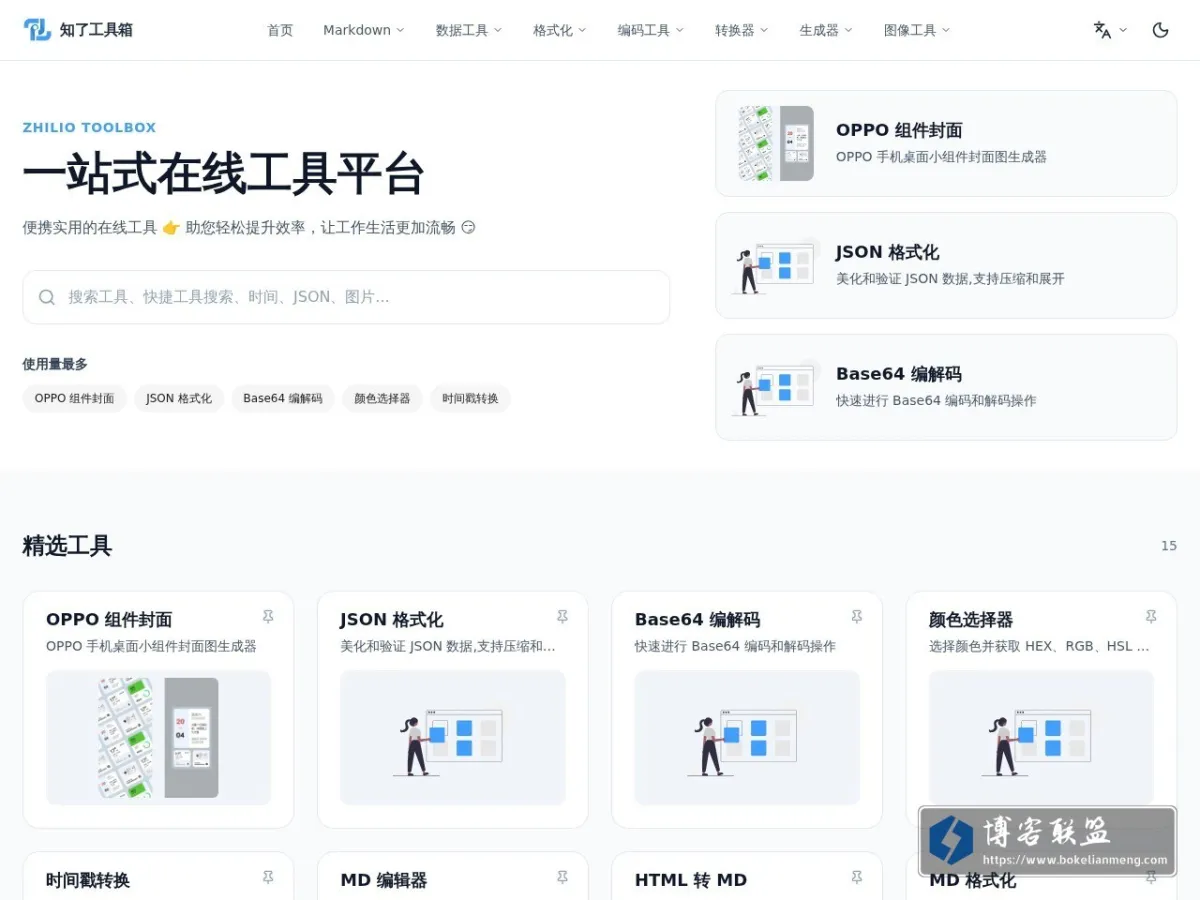Image resolution: width=1200 pixels, height=900 pixels.
Task: Open the HTML 转 MD card title
Action: (691, 880)
